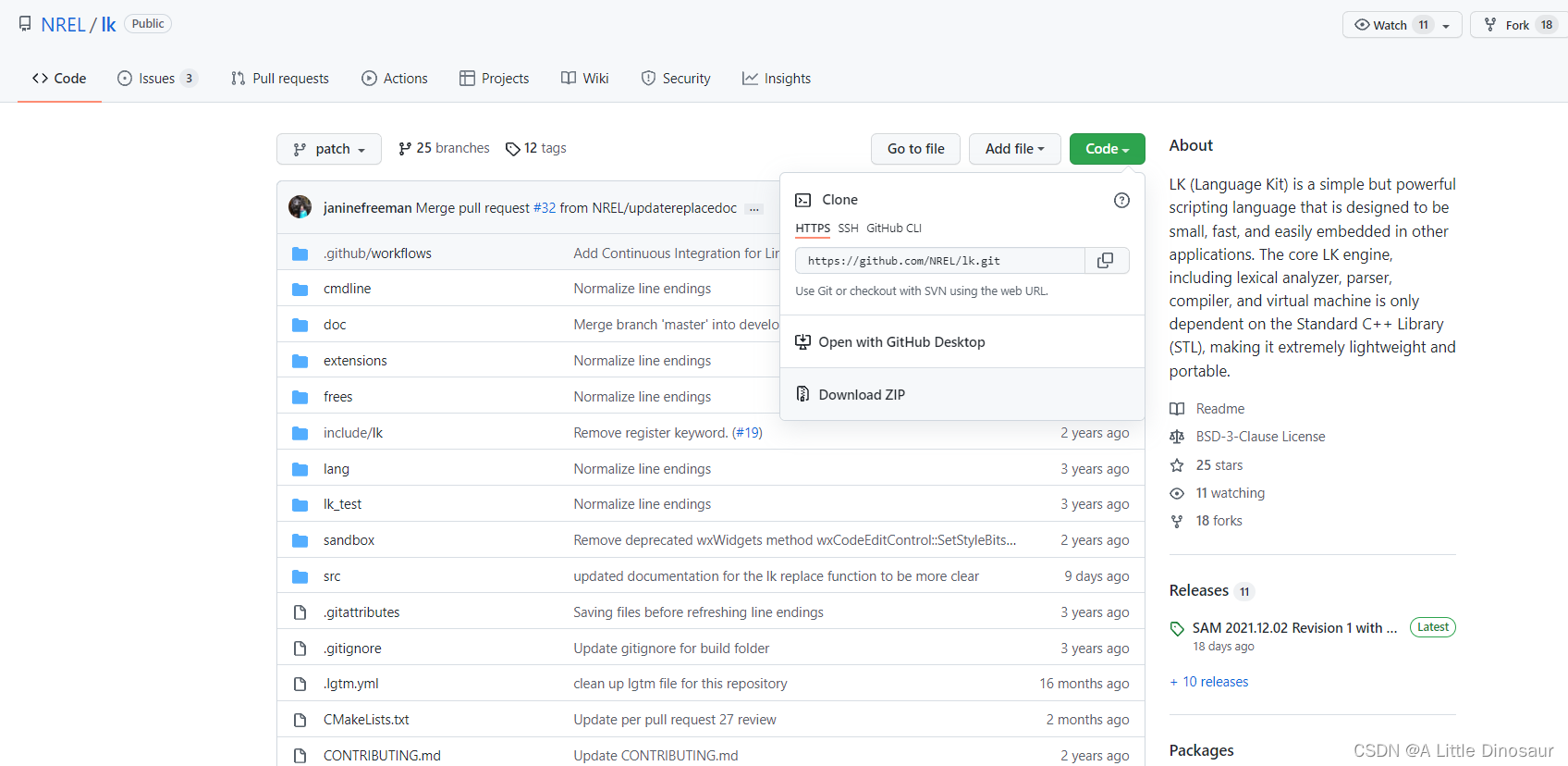The width and height of the screenshot is (1568, 766).
Task: Expand the Watch notifications dropdown arrow
Action: click(1446, 26)
